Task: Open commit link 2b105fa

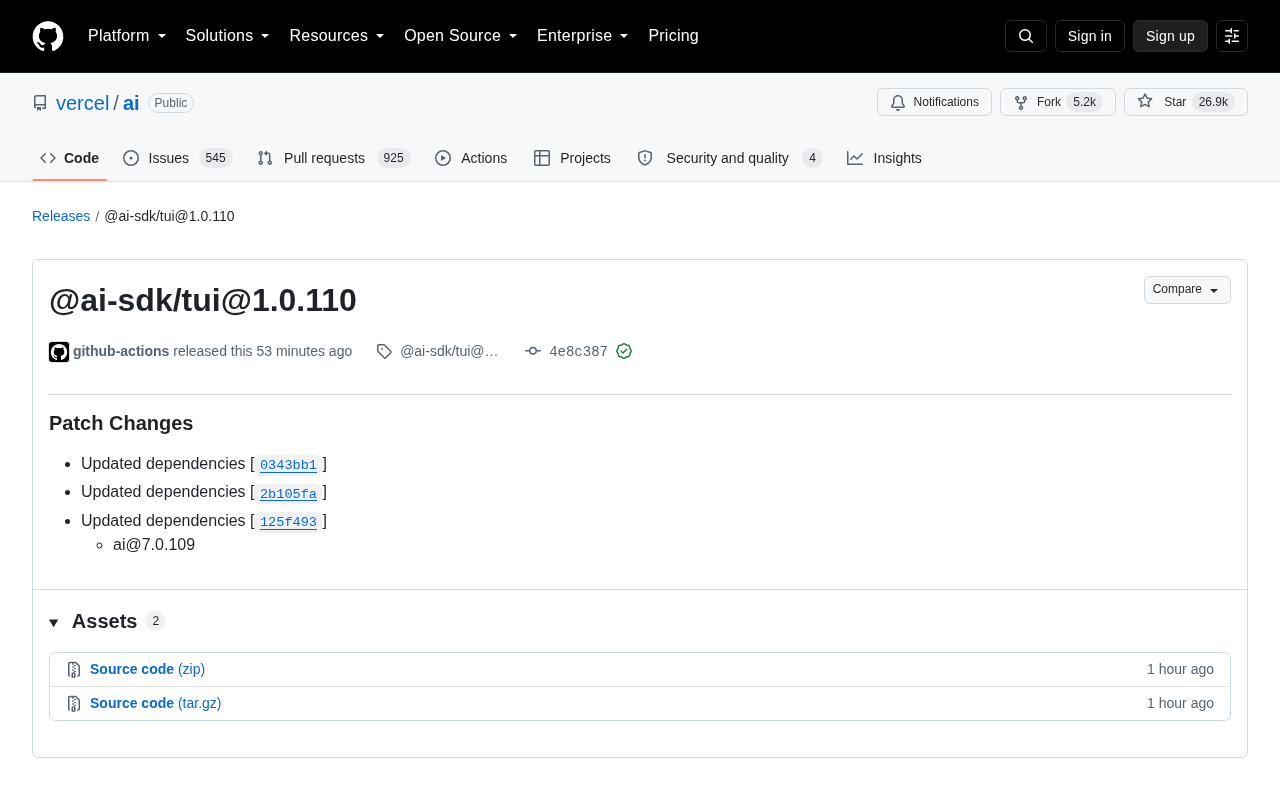Action: 288,493
